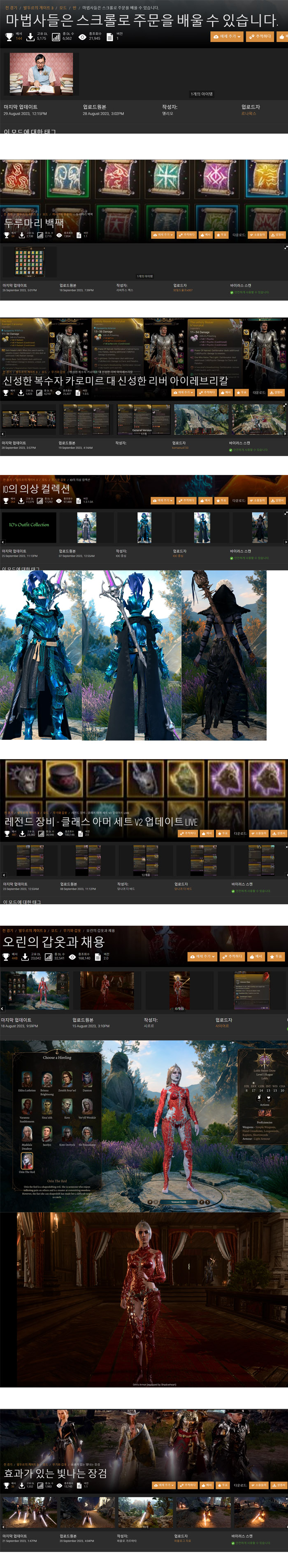Go back in 레전드 장비 gallery with left arrow
Image resolution: width=288 pixels, height=1568 pixels.
(4, 875)
